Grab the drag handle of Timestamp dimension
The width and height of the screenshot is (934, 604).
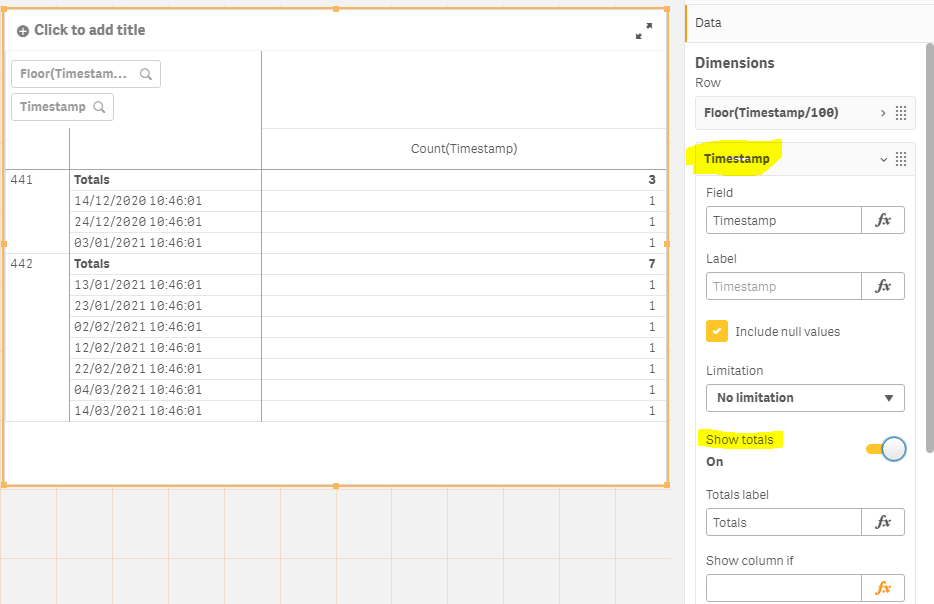(x=900, y=159)
